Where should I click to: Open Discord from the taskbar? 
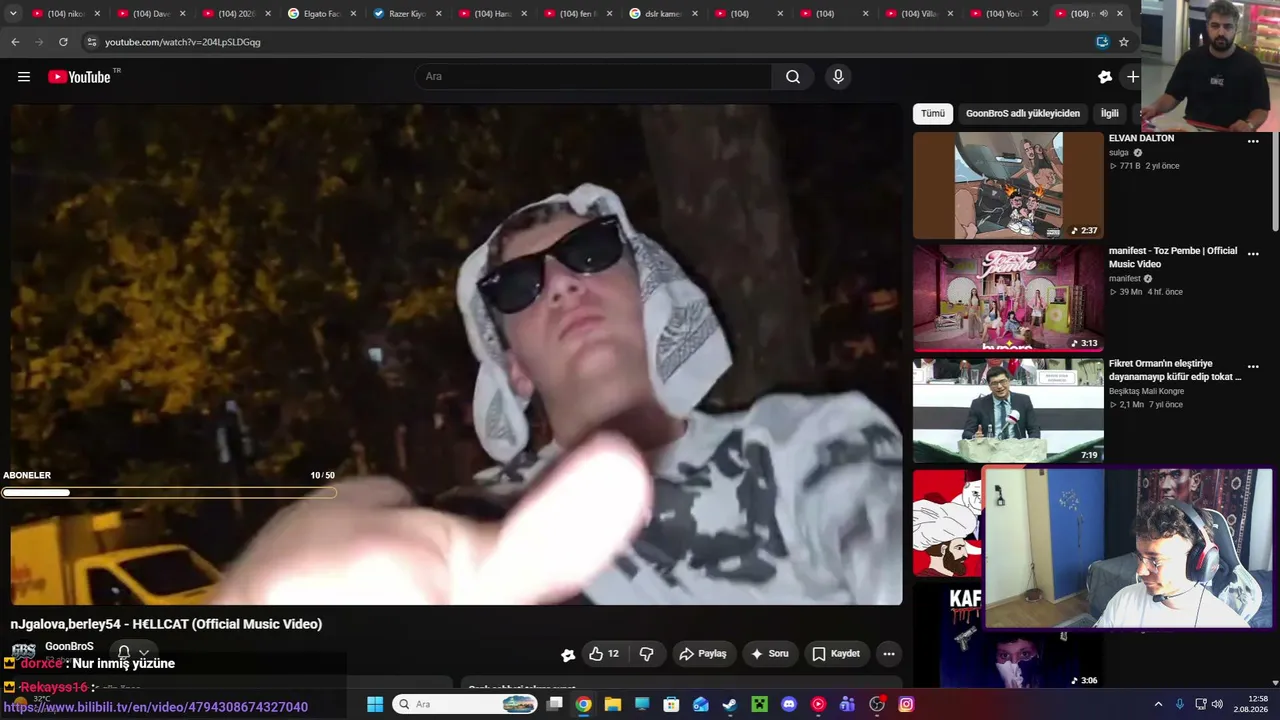click(x=789, y=704)
